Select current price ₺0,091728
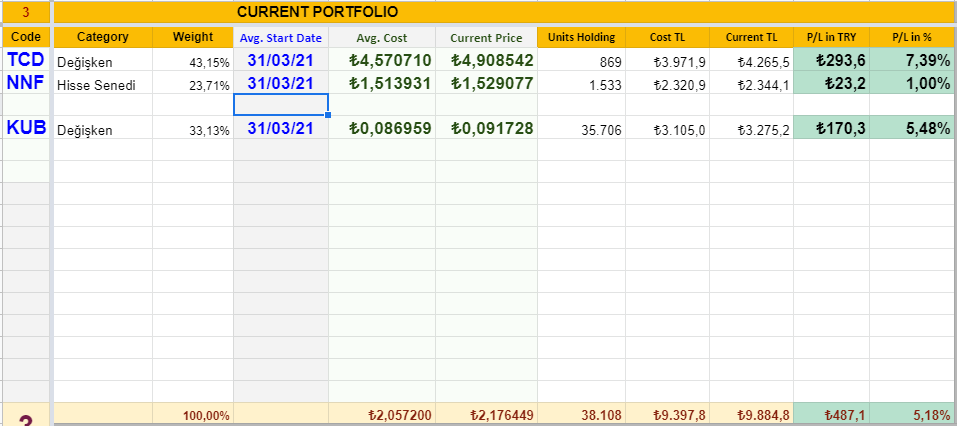This screenshot has height=426, width=957. 486,128
